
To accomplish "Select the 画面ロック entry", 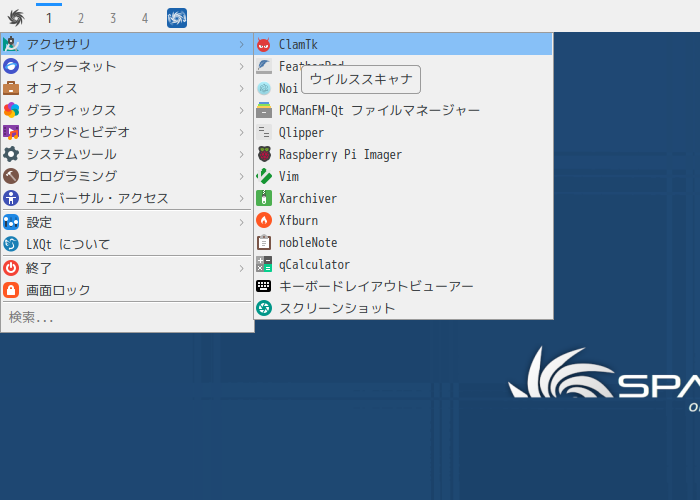I will (127, 290).
